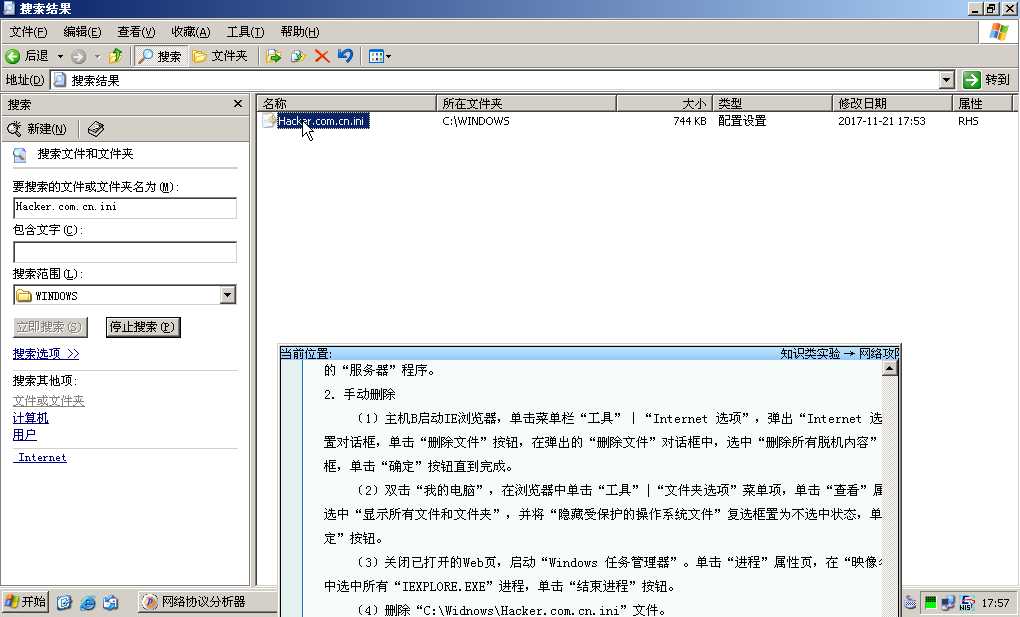The height and width of the screenshot is (617, 1020).
Task: Open the 收藏(A) menu
Action: pos(191,32)
